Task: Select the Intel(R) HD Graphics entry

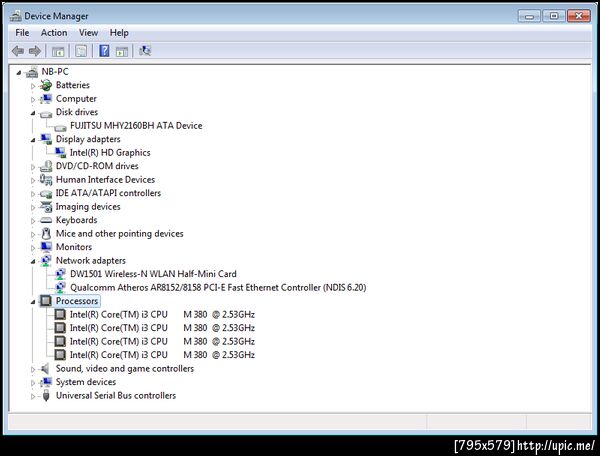Action: click(x=110, y=153)
